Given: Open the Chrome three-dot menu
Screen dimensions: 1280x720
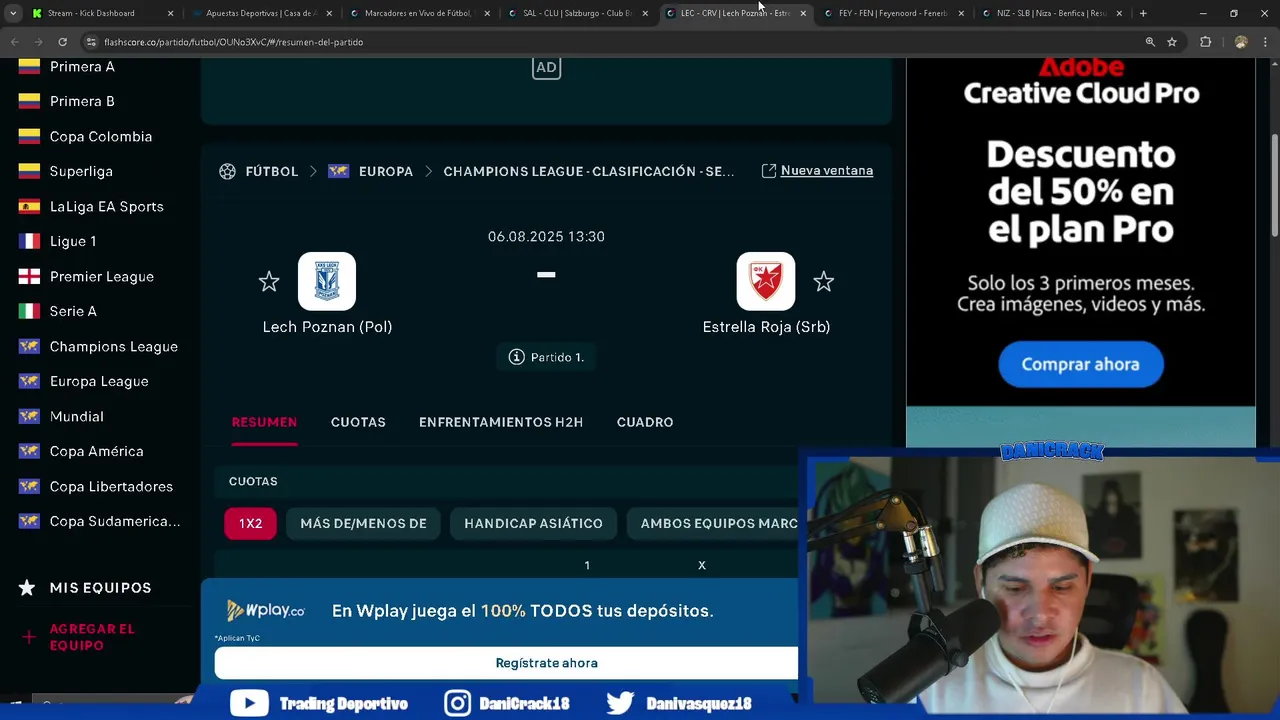Looking at the screenshot, I should (x=1267, y=42).
